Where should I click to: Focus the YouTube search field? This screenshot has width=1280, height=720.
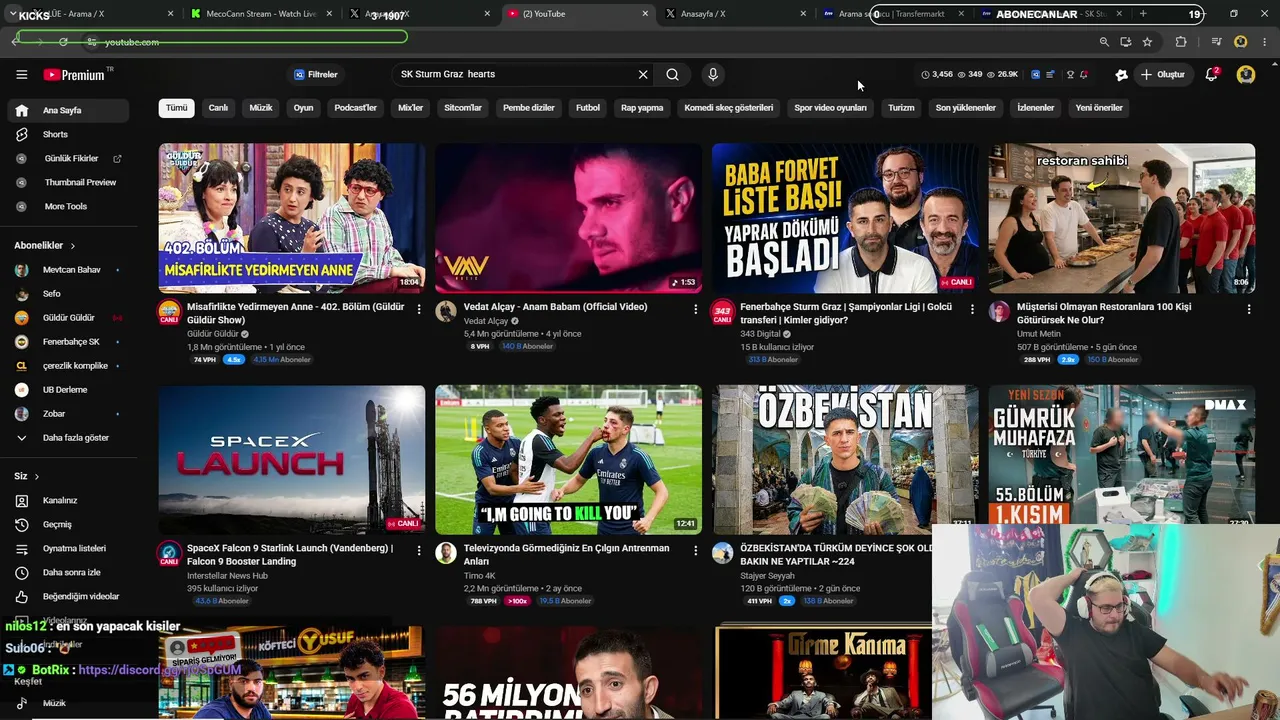tap(515, 74)
